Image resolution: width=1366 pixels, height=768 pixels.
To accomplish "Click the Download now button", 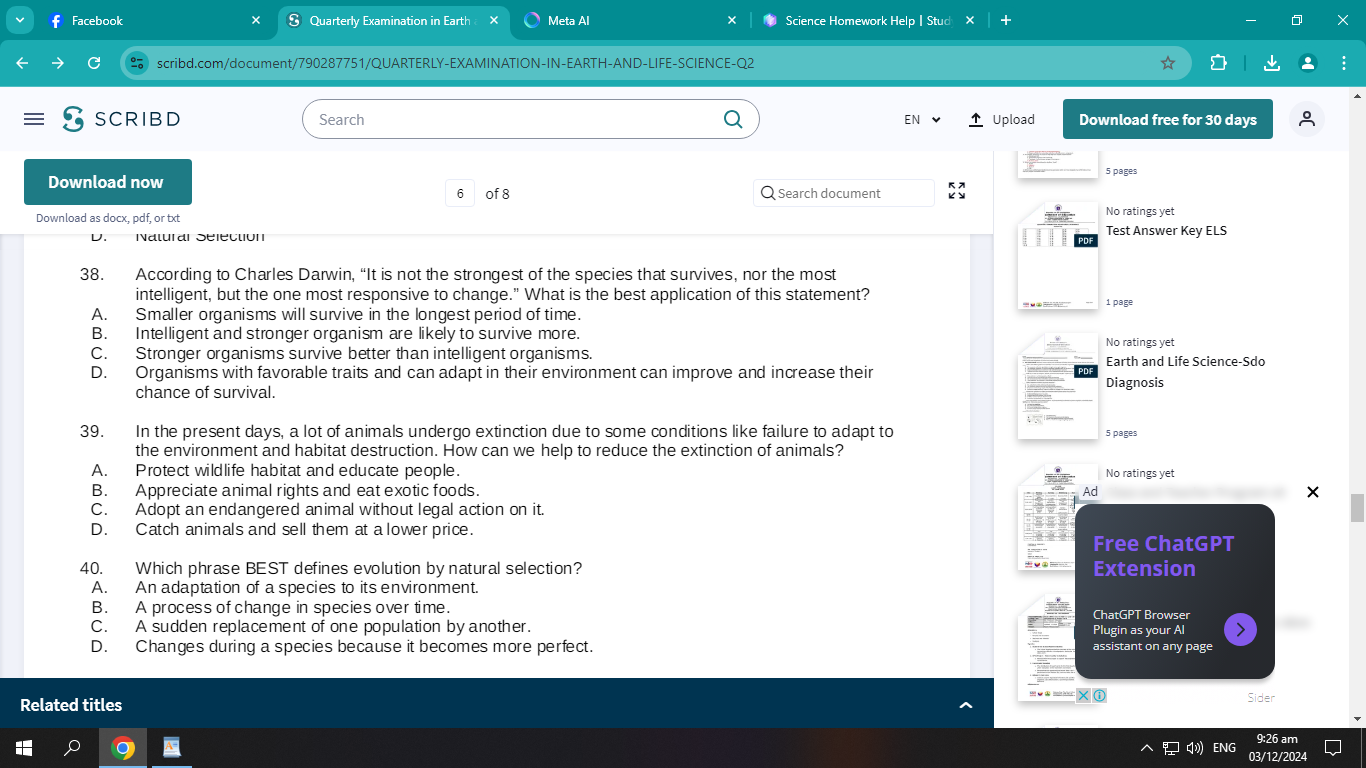I will pos(108,182).
